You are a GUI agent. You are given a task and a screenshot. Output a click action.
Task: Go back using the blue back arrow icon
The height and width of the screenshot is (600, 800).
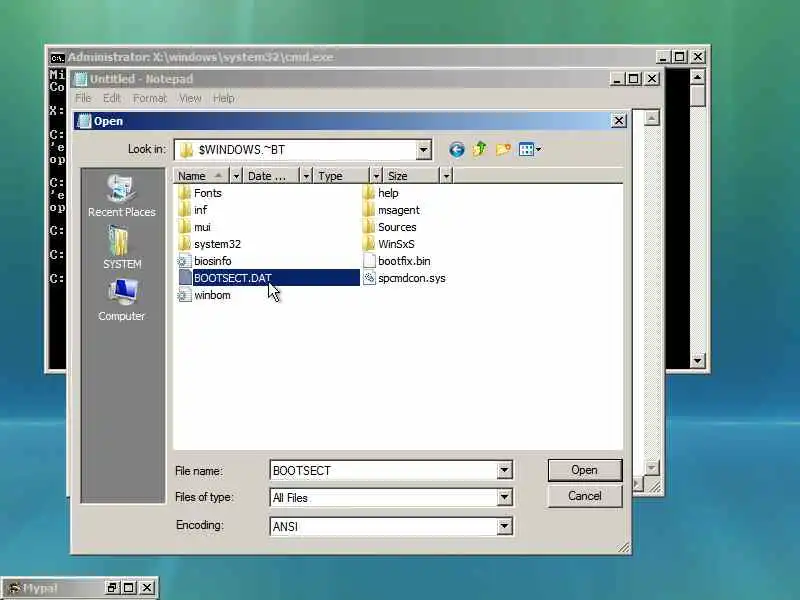457,149
